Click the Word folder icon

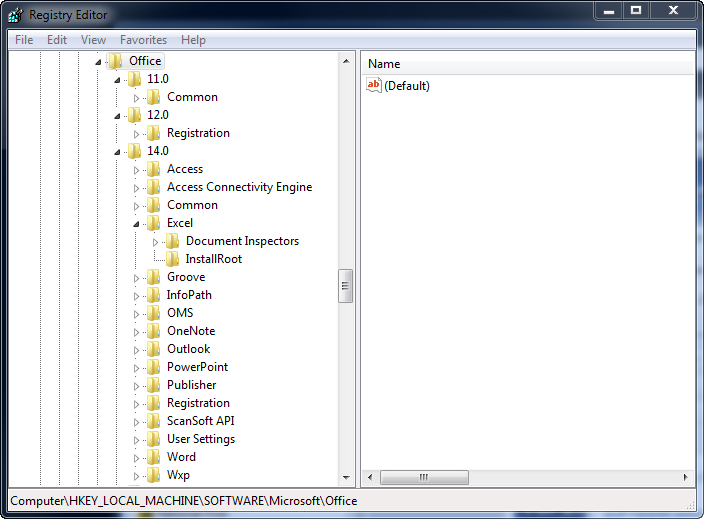point(154,457)
